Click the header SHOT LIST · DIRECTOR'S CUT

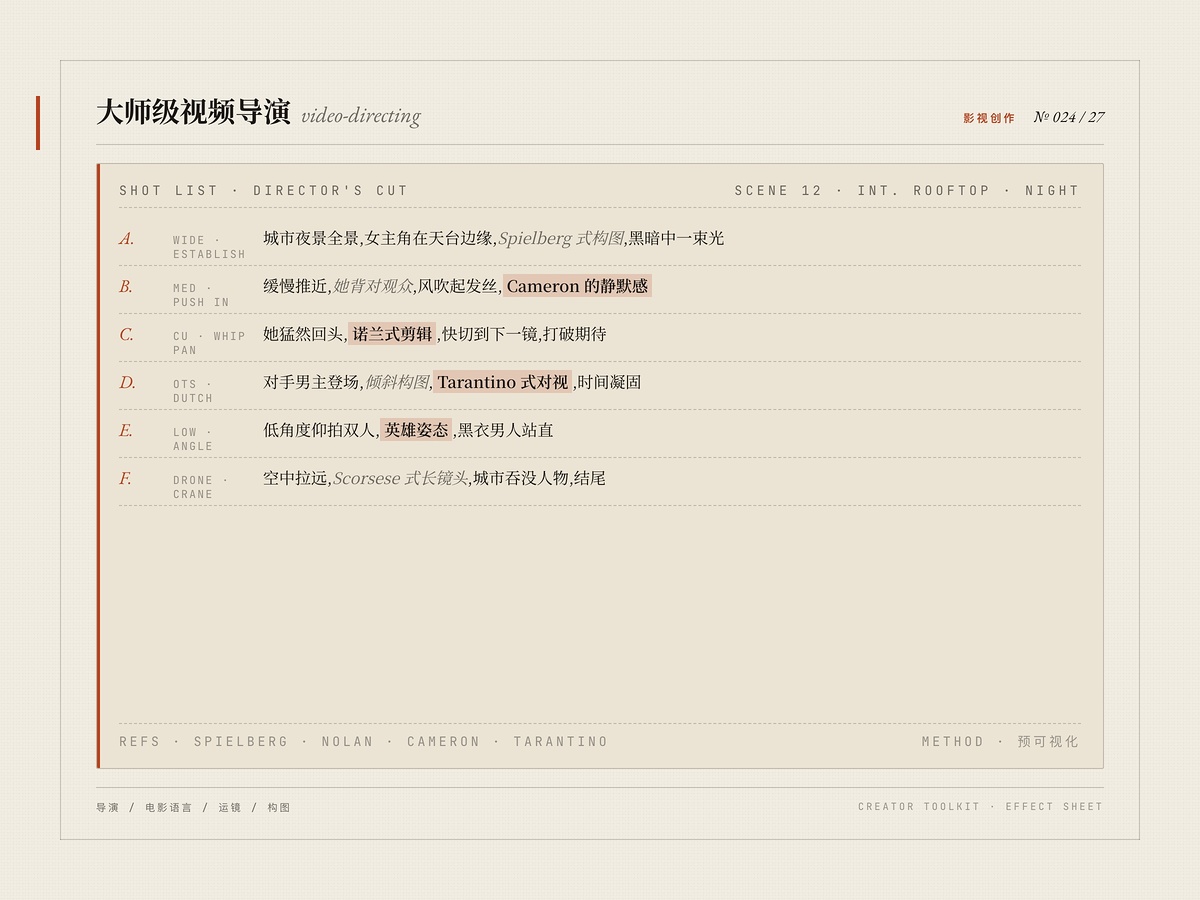264,190
